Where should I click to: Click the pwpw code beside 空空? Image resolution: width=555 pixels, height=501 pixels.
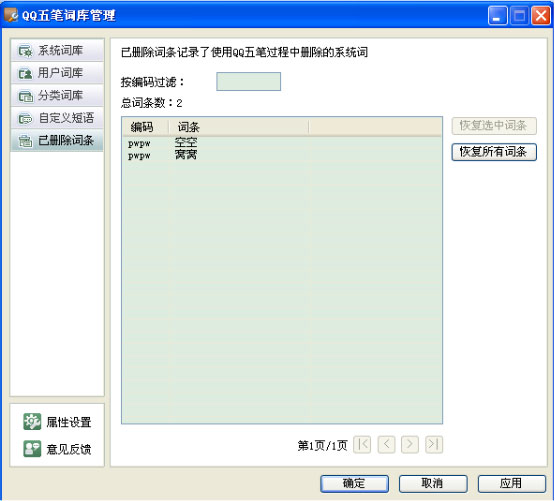[139, 143]
